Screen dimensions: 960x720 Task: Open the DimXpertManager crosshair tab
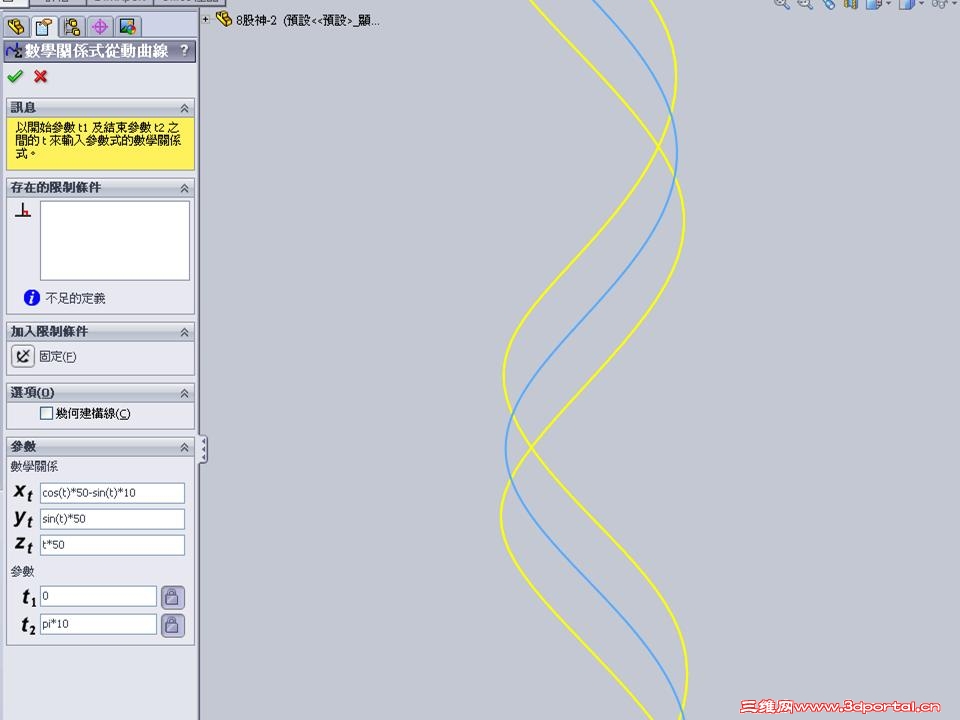coord(100,26)
